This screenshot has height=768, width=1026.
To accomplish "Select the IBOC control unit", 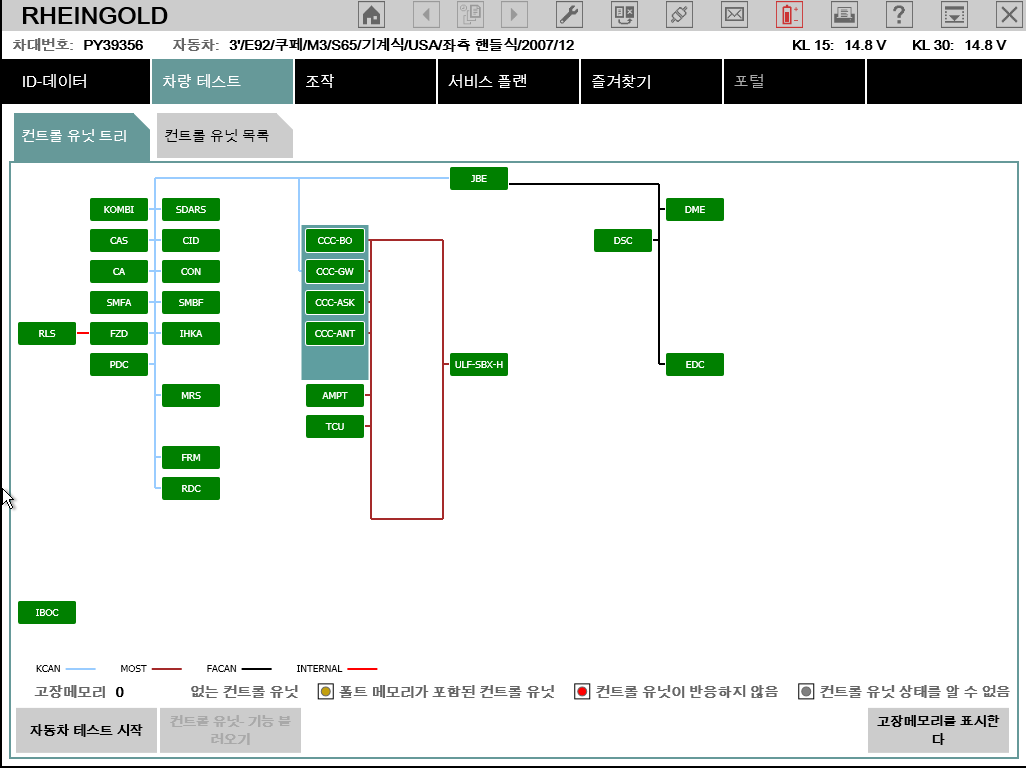I will [x=47, y=613].
